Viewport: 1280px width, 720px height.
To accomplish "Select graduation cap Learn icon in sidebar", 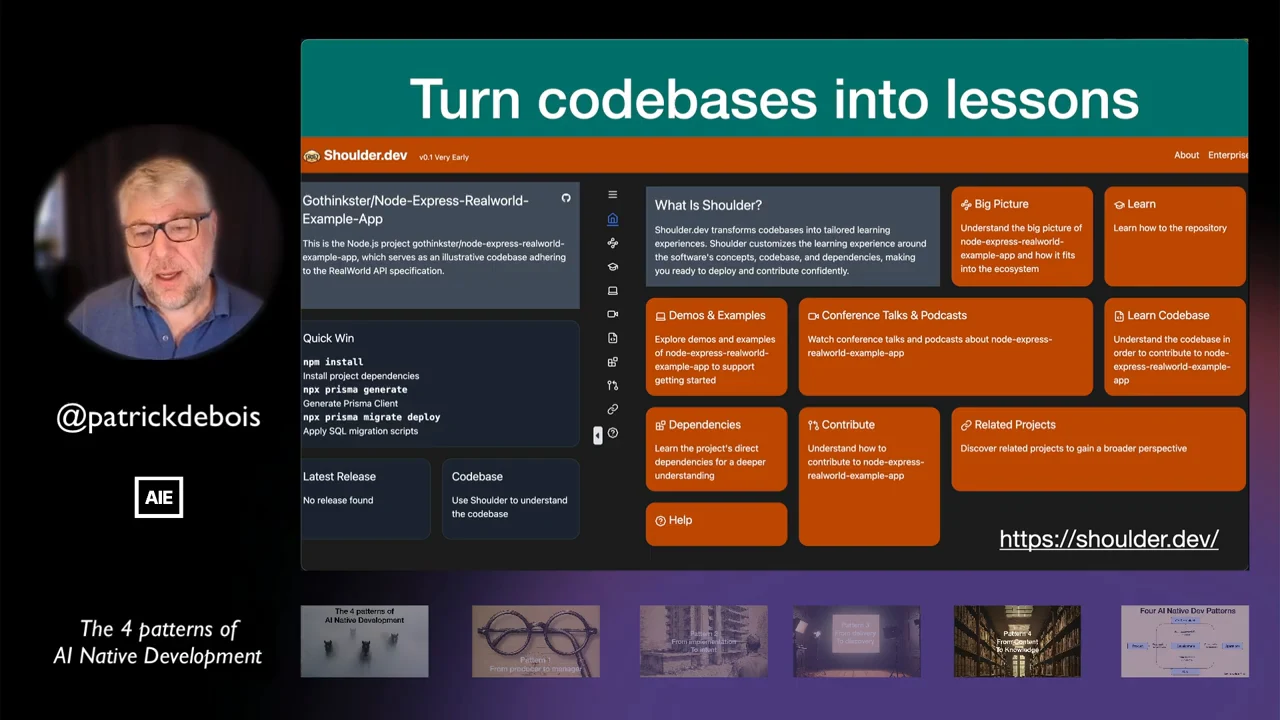I will pyautogui.click(x=613, y=267).
